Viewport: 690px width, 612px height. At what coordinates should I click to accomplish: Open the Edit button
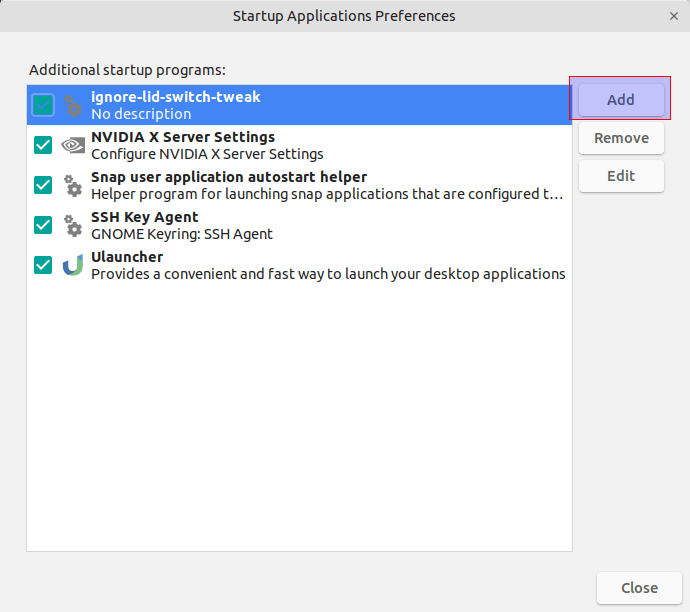click(x=621, y=176)
